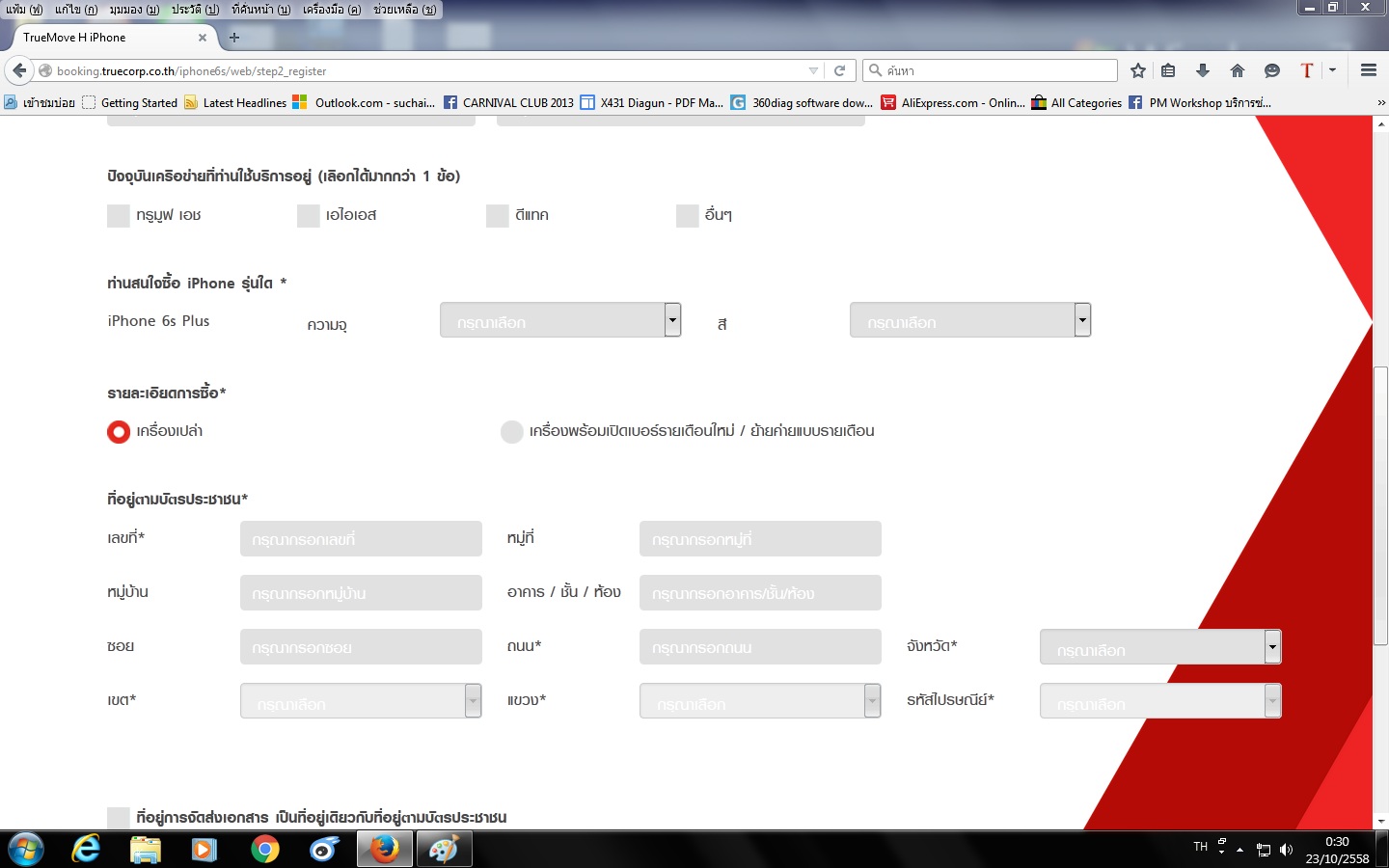This screenshot has height=868, width=1389.
Task: Go back to the previous page
Action: pyautogui.click(x=19, y=70)
